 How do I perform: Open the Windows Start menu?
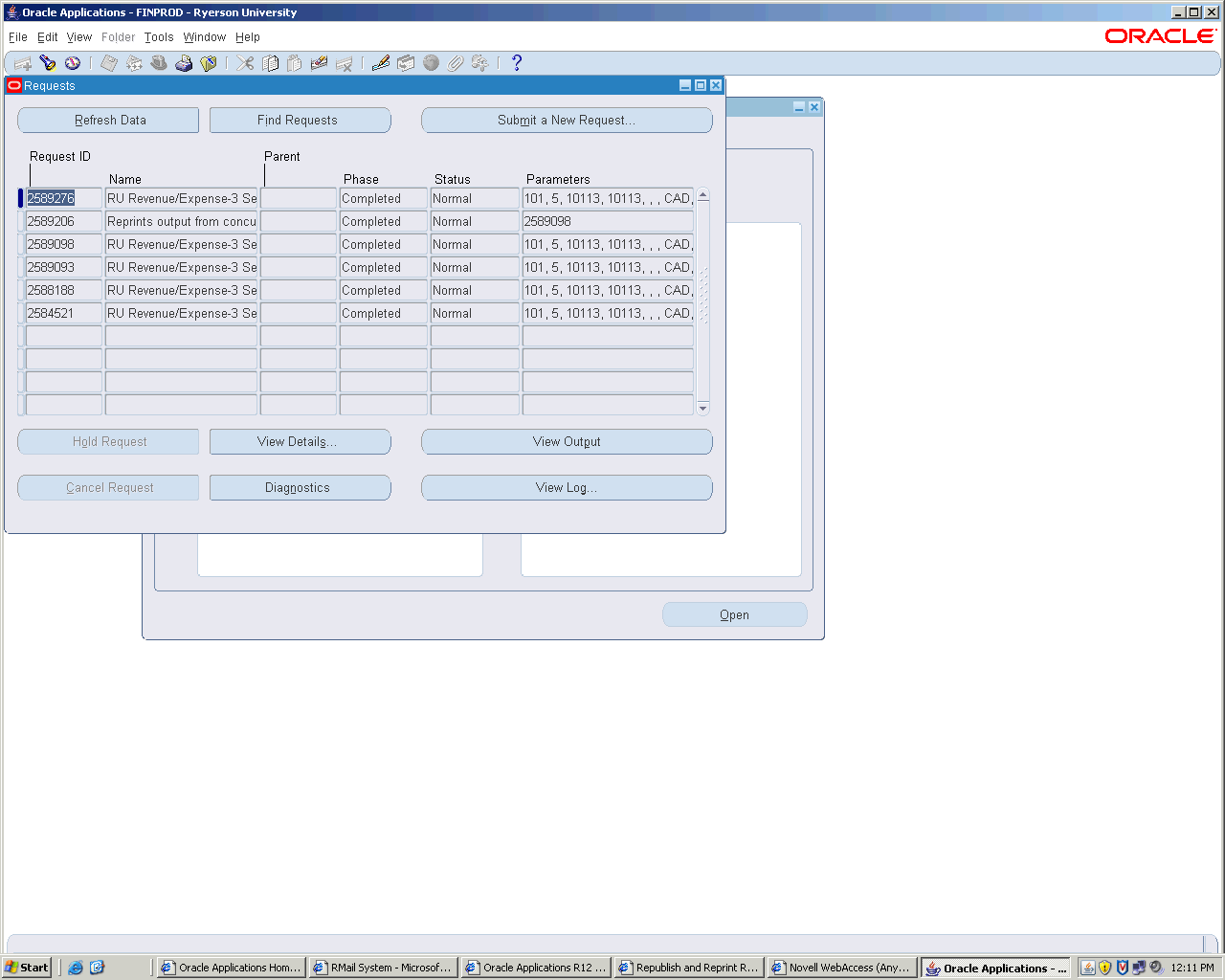(27, 968)
